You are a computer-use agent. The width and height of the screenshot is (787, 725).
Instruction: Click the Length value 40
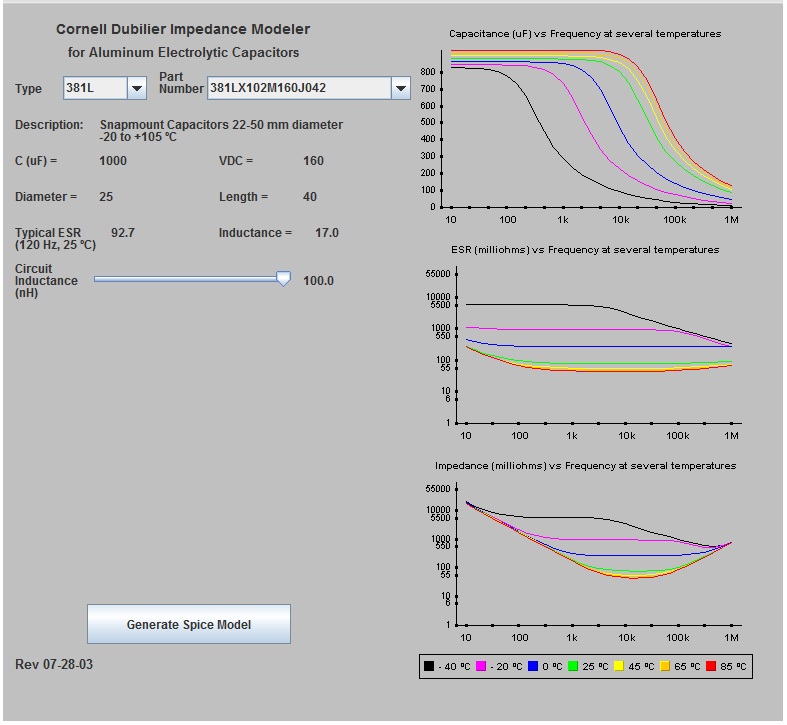coord(310,197)
